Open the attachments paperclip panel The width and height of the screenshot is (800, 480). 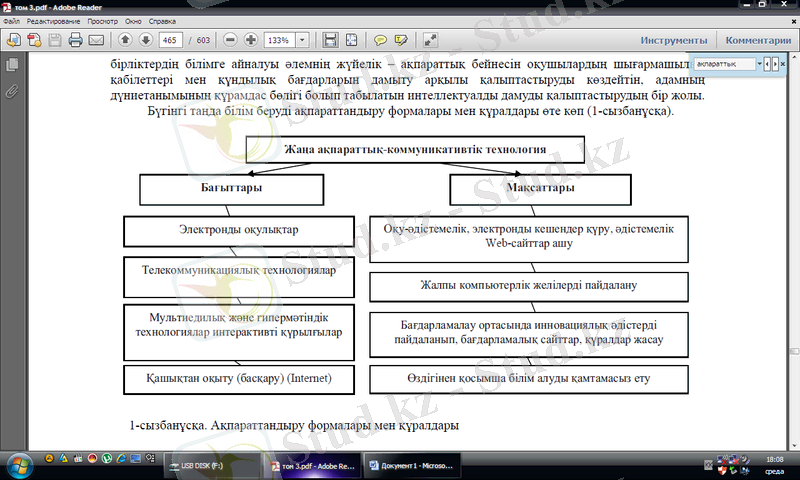12,90
